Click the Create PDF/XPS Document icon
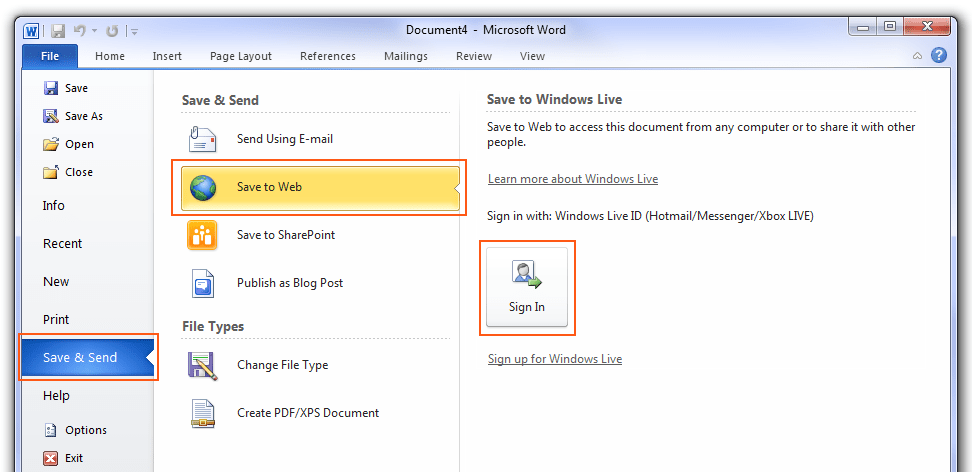The height and width of the screenshot is (472, 972). [203, 413]
